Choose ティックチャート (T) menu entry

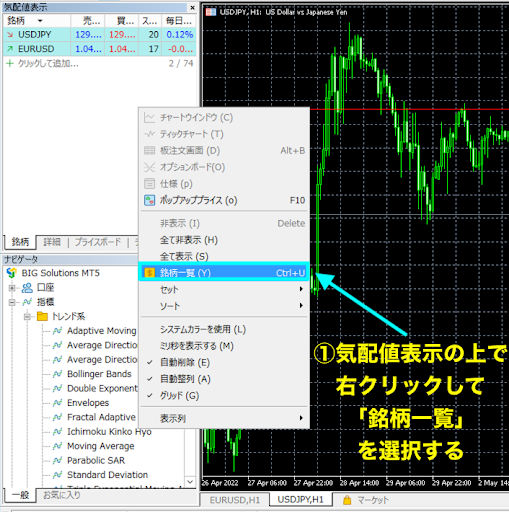[224, 134]
